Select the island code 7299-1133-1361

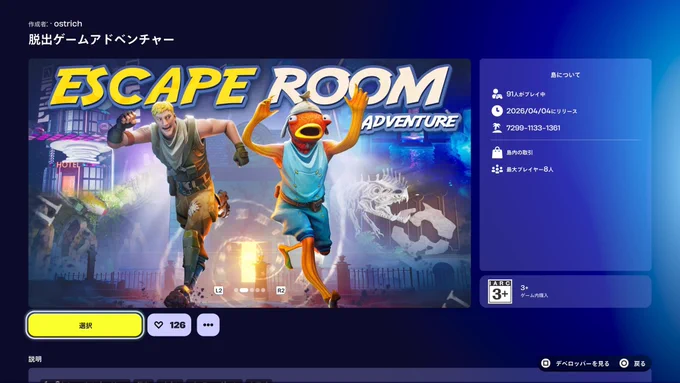533,128
